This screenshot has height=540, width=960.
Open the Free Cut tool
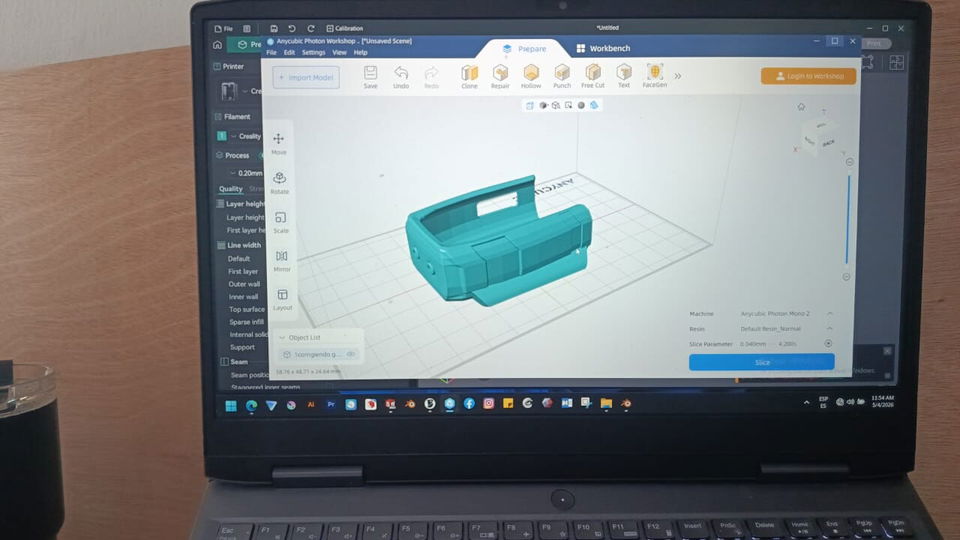point(593,77)
